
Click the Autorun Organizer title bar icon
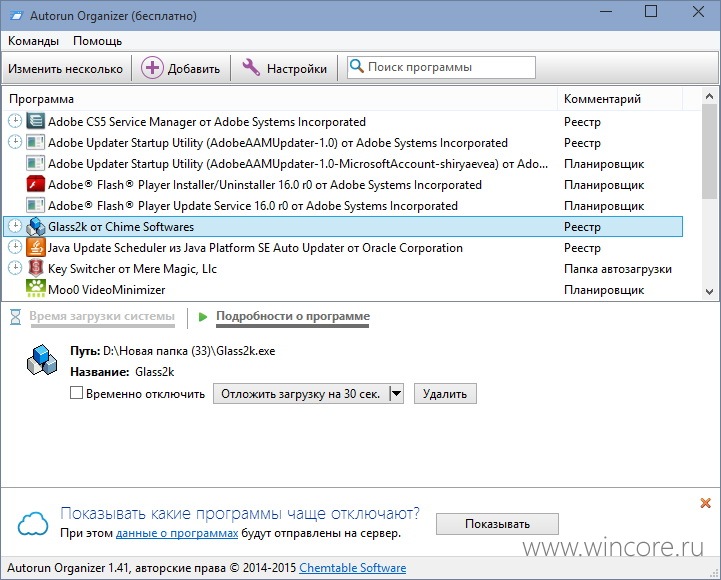(x=16, y=16)
